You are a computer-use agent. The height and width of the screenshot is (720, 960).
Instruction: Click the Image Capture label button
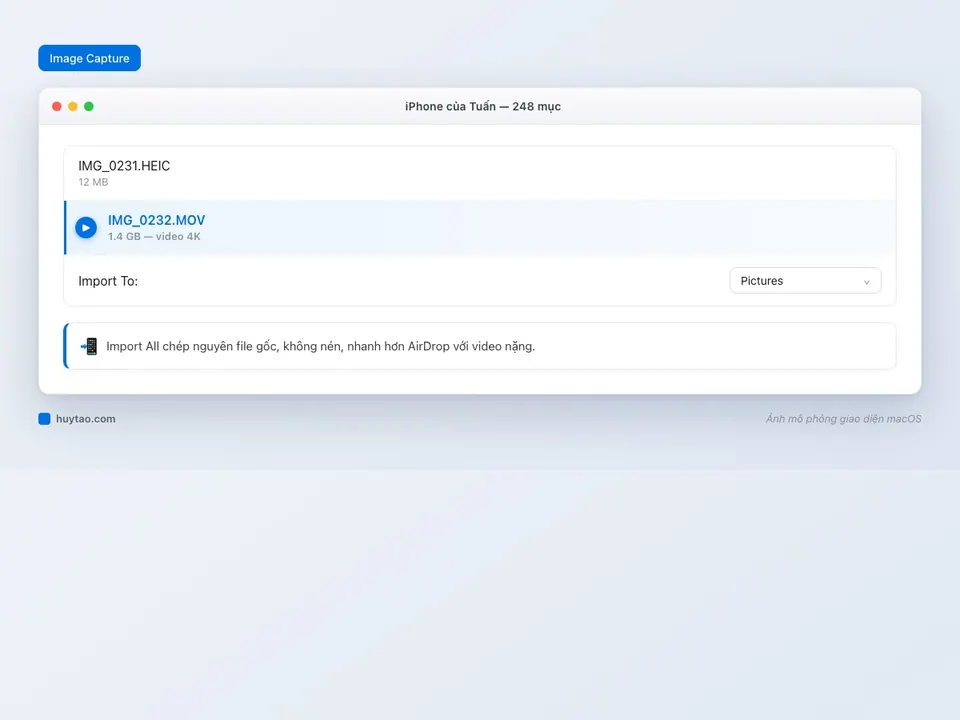[89, 58]
